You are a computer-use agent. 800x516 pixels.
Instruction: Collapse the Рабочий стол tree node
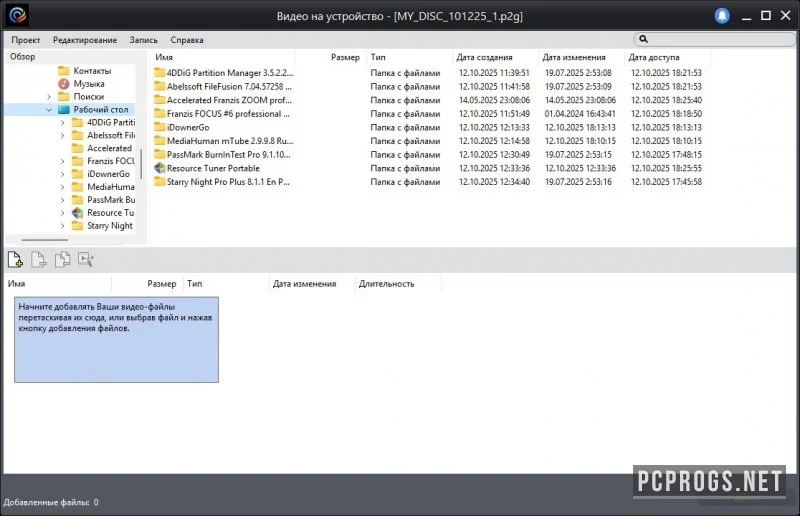(49, 110)
